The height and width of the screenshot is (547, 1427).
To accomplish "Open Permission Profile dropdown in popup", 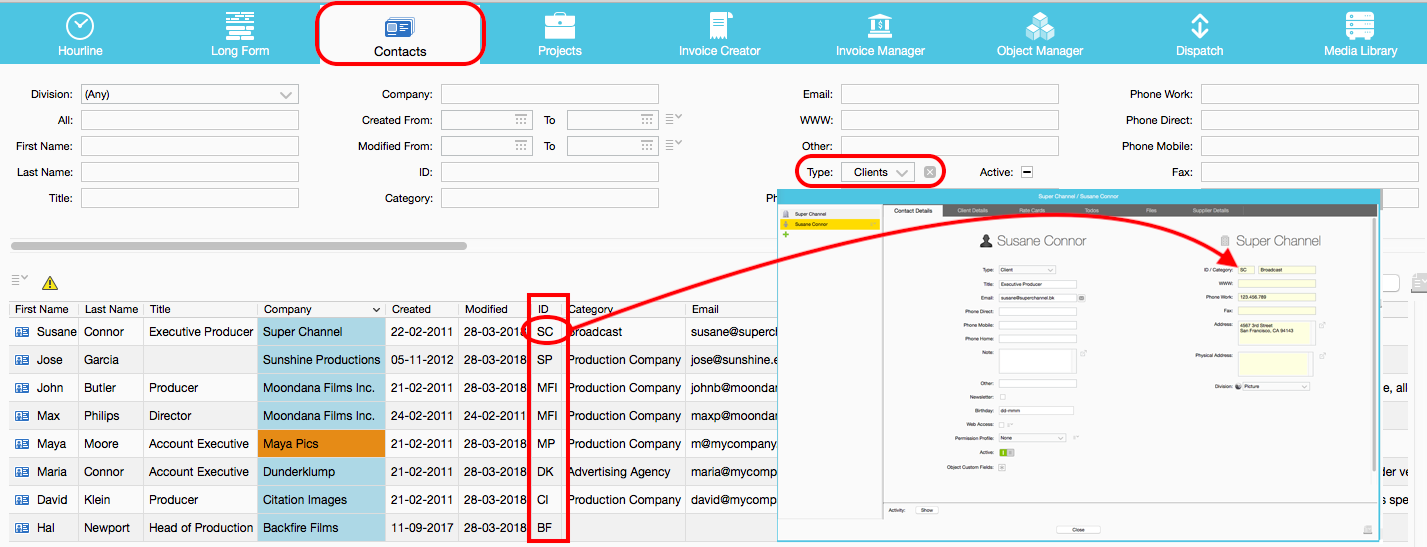I will tap(1032, 438).
